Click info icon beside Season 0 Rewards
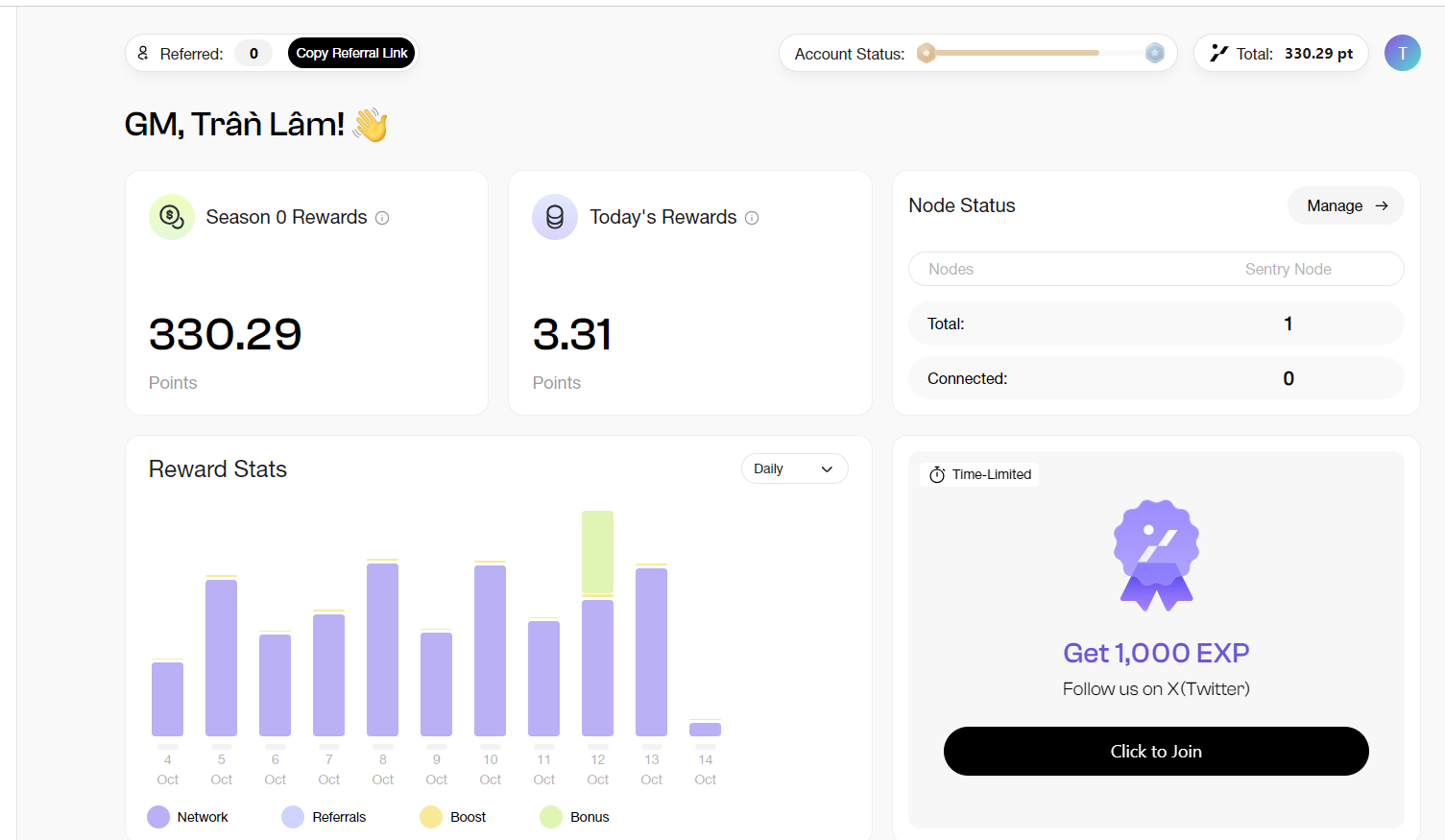The width and height of the screenshot is (1445, 840). 382,218
